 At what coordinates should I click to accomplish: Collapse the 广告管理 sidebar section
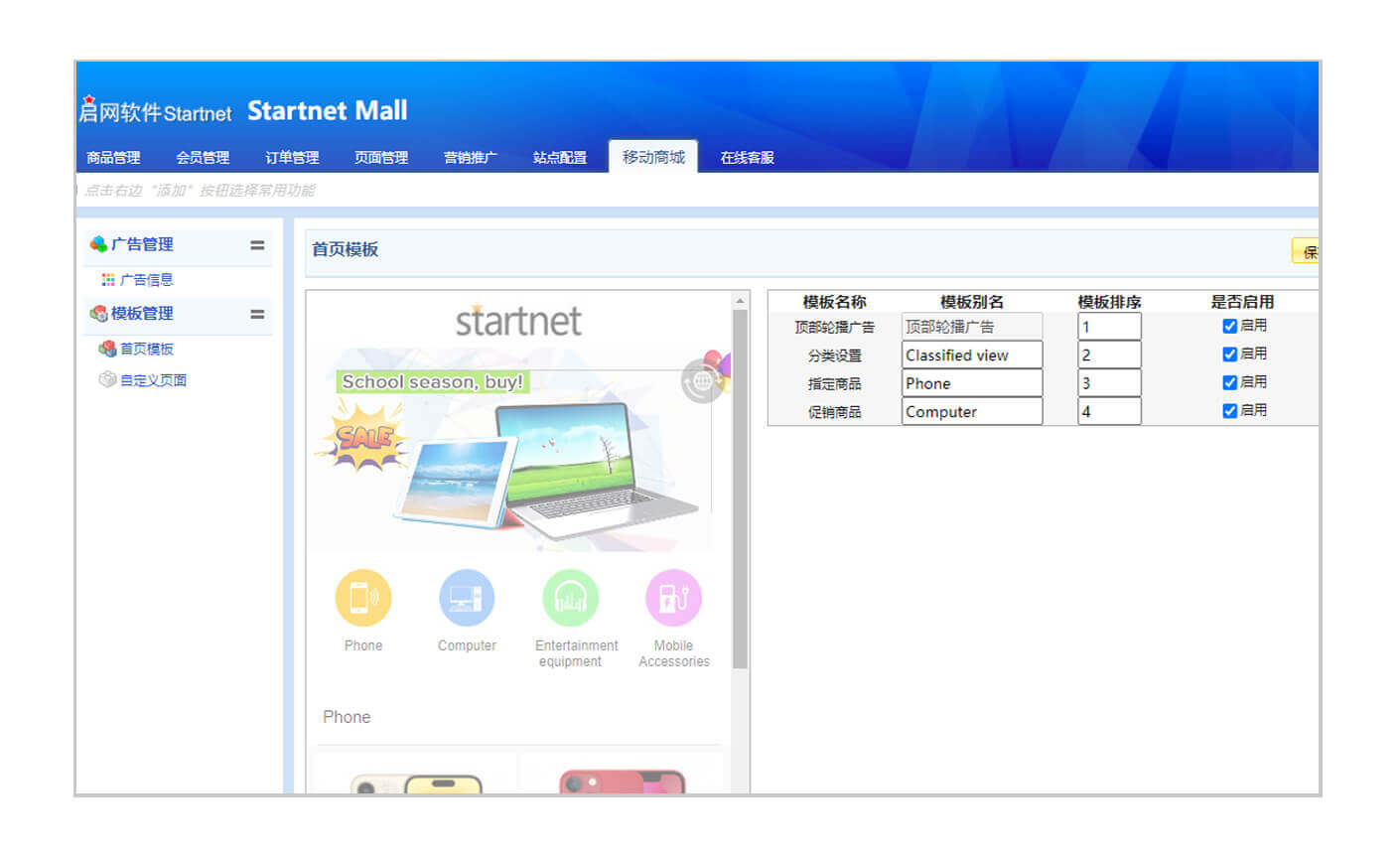tap(257, 245)
